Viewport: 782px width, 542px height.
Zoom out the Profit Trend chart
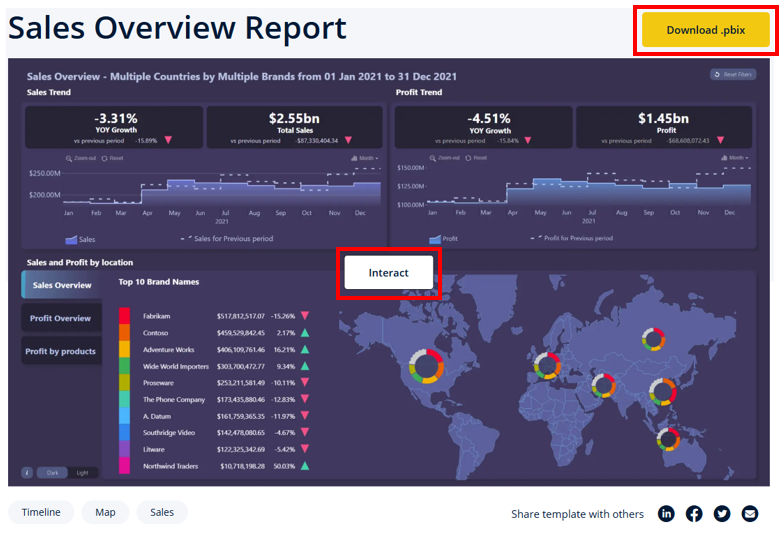[x=445, y=158]
